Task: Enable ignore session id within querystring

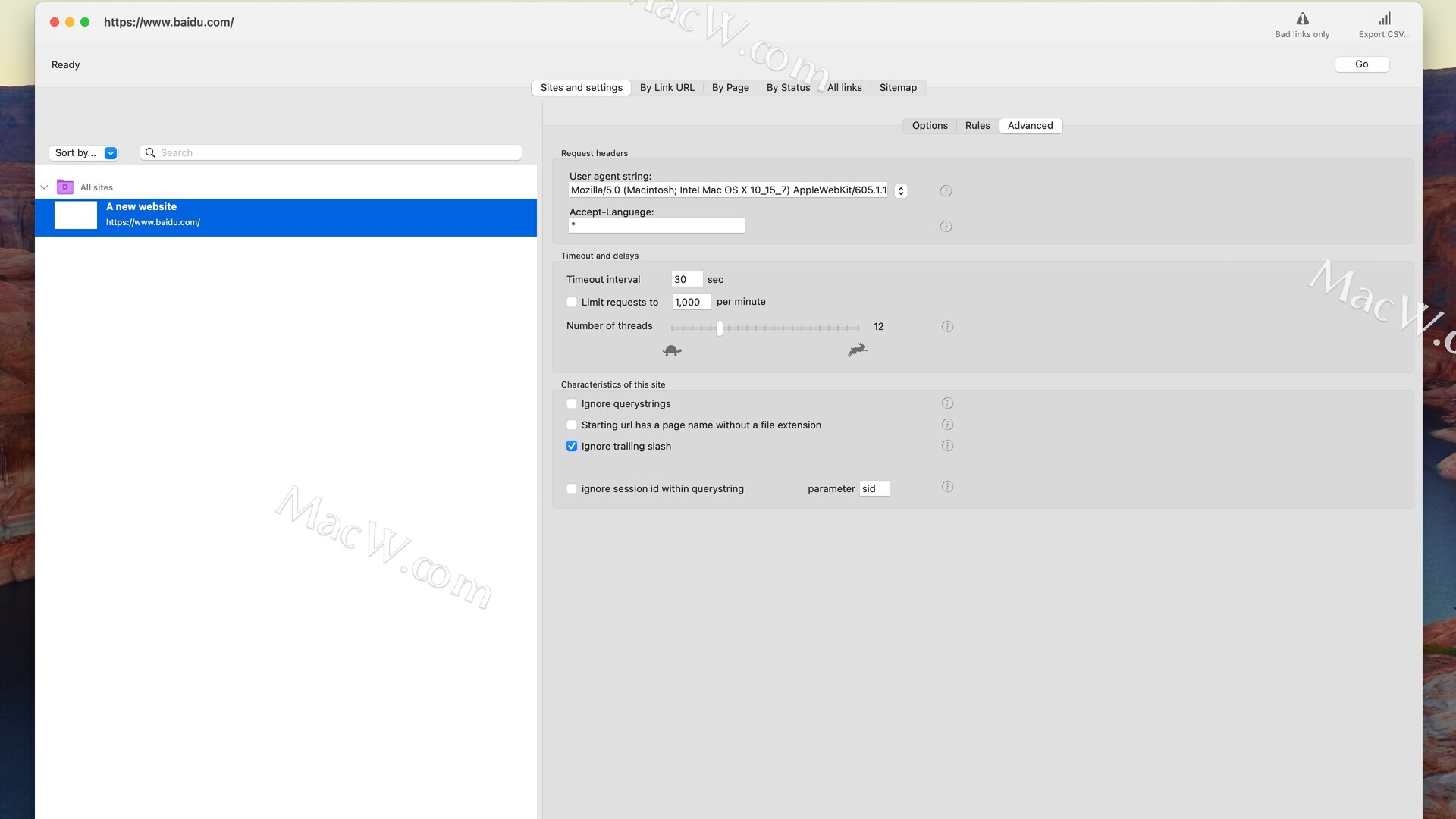Action: [572, 489]
